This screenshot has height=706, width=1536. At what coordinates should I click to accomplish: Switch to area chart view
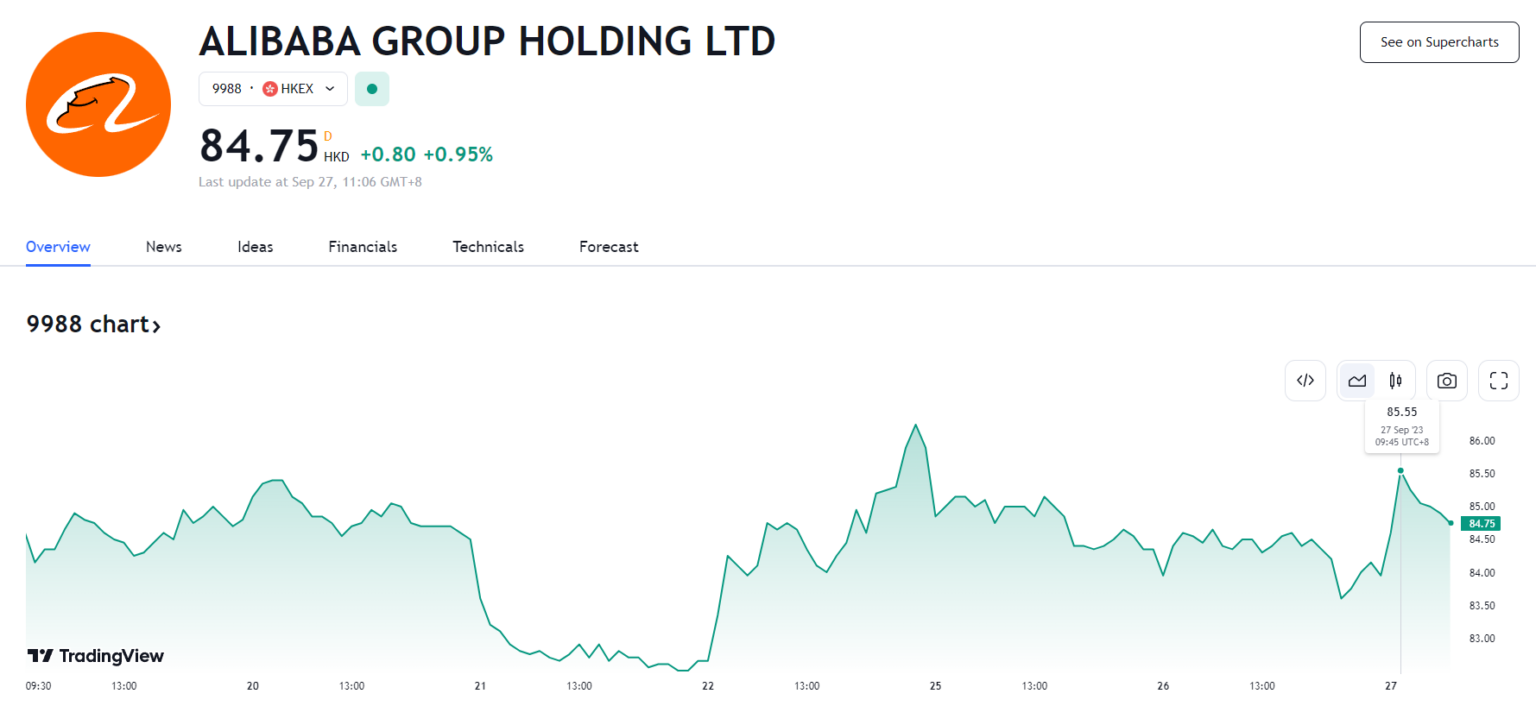(1357, 380)
